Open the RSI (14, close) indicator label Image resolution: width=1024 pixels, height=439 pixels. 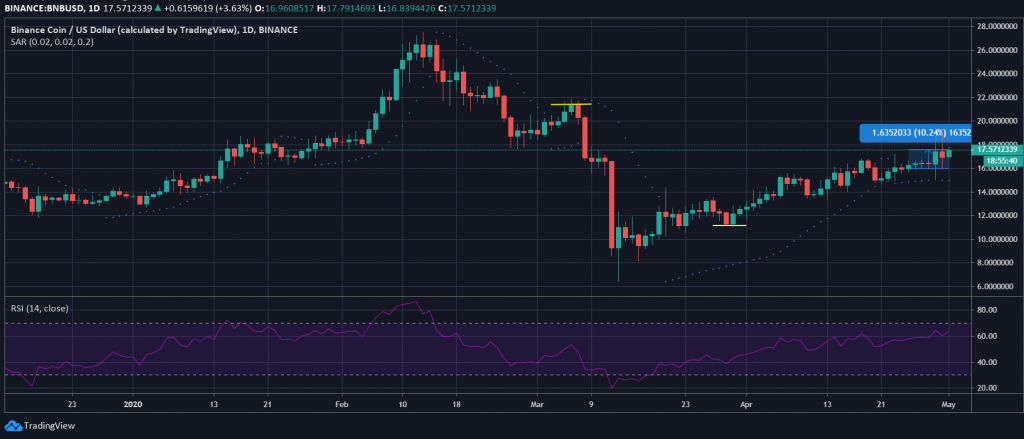coord(39,308)
